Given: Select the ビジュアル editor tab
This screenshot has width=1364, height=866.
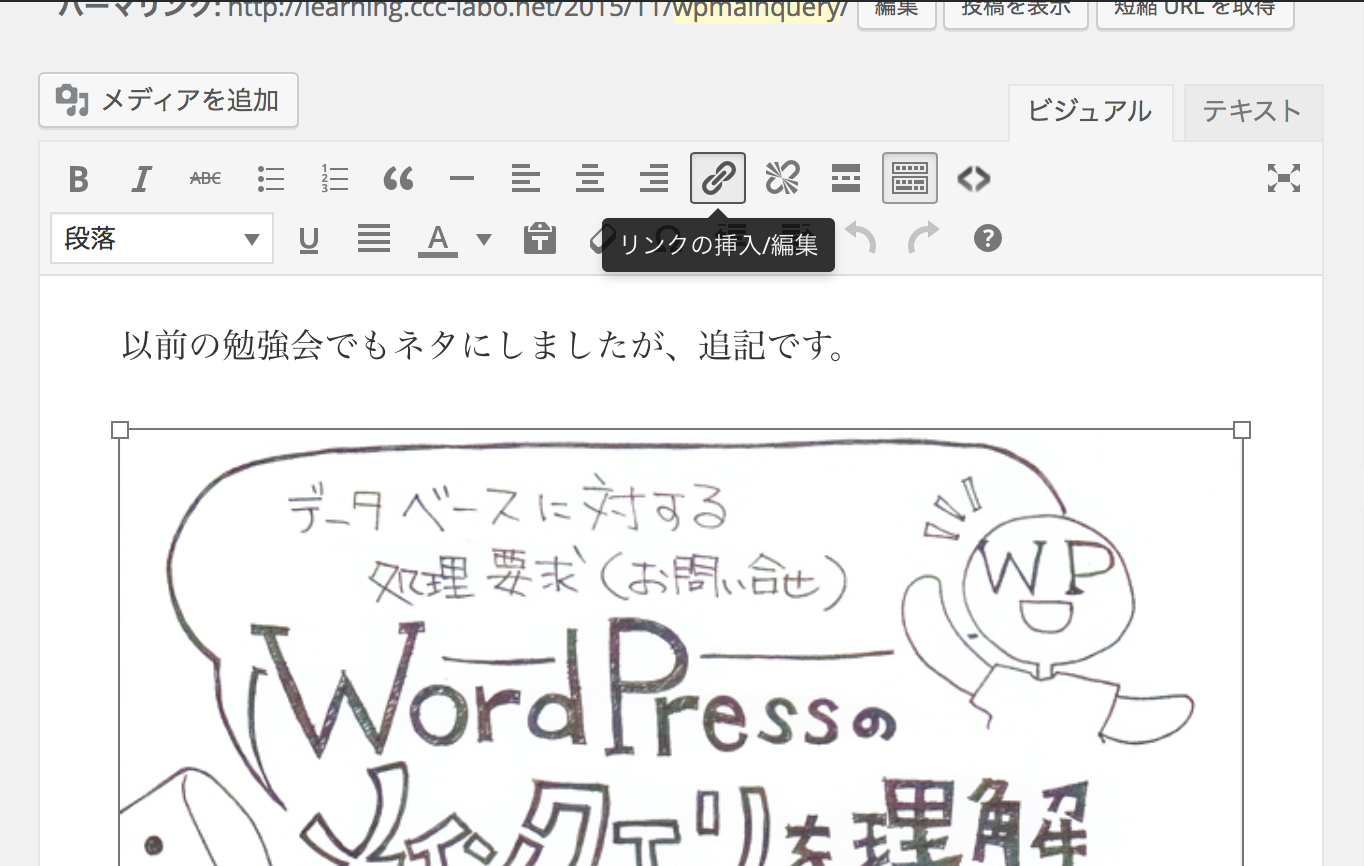Looking at the screenshot, I should [x=1089, y=112].
